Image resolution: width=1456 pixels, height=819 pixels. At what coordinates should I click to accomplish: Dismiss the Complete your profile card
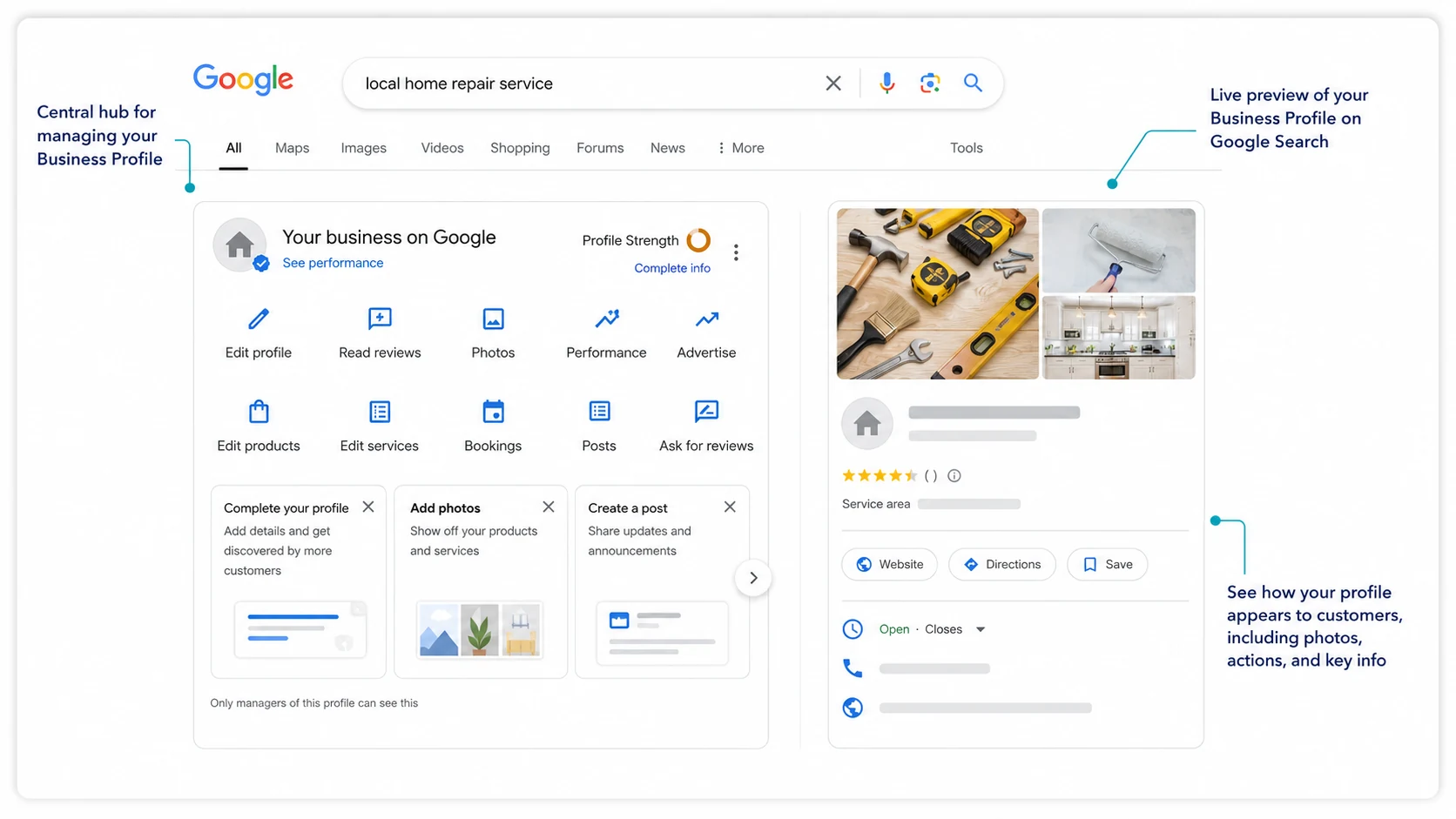368,507
